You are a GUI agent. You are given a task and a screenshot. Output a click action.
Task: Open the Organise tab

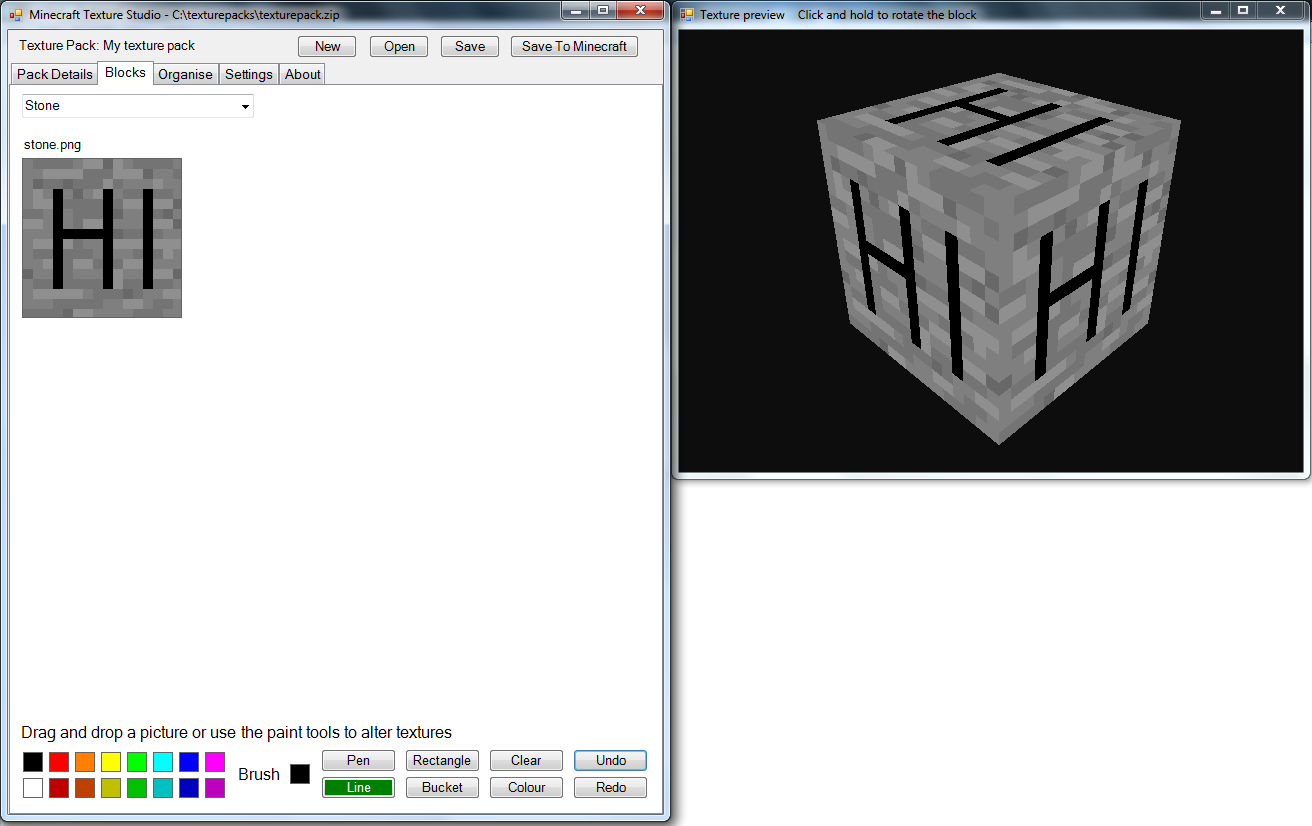click(x=185, y=74)
